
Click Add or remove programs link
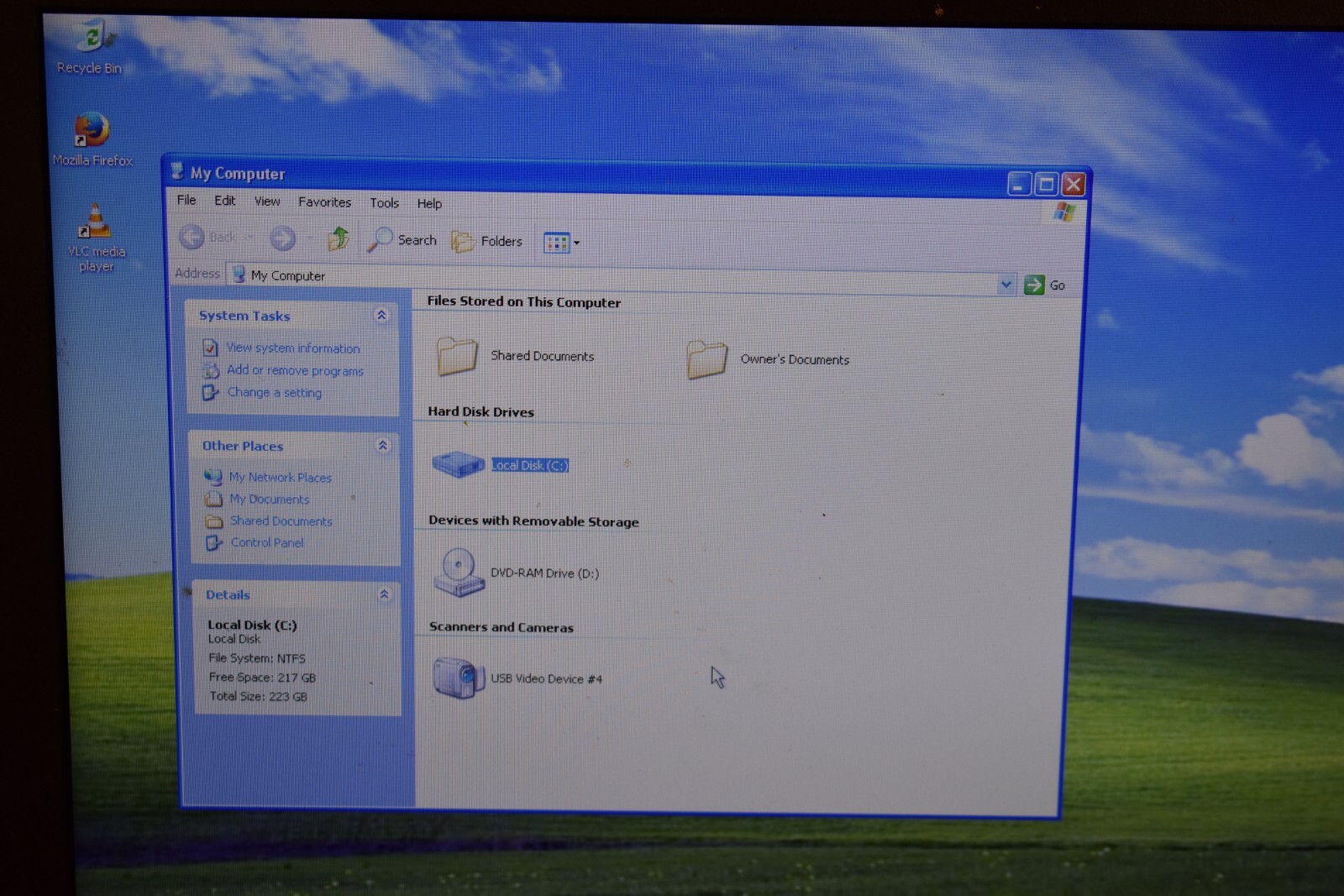295,370
